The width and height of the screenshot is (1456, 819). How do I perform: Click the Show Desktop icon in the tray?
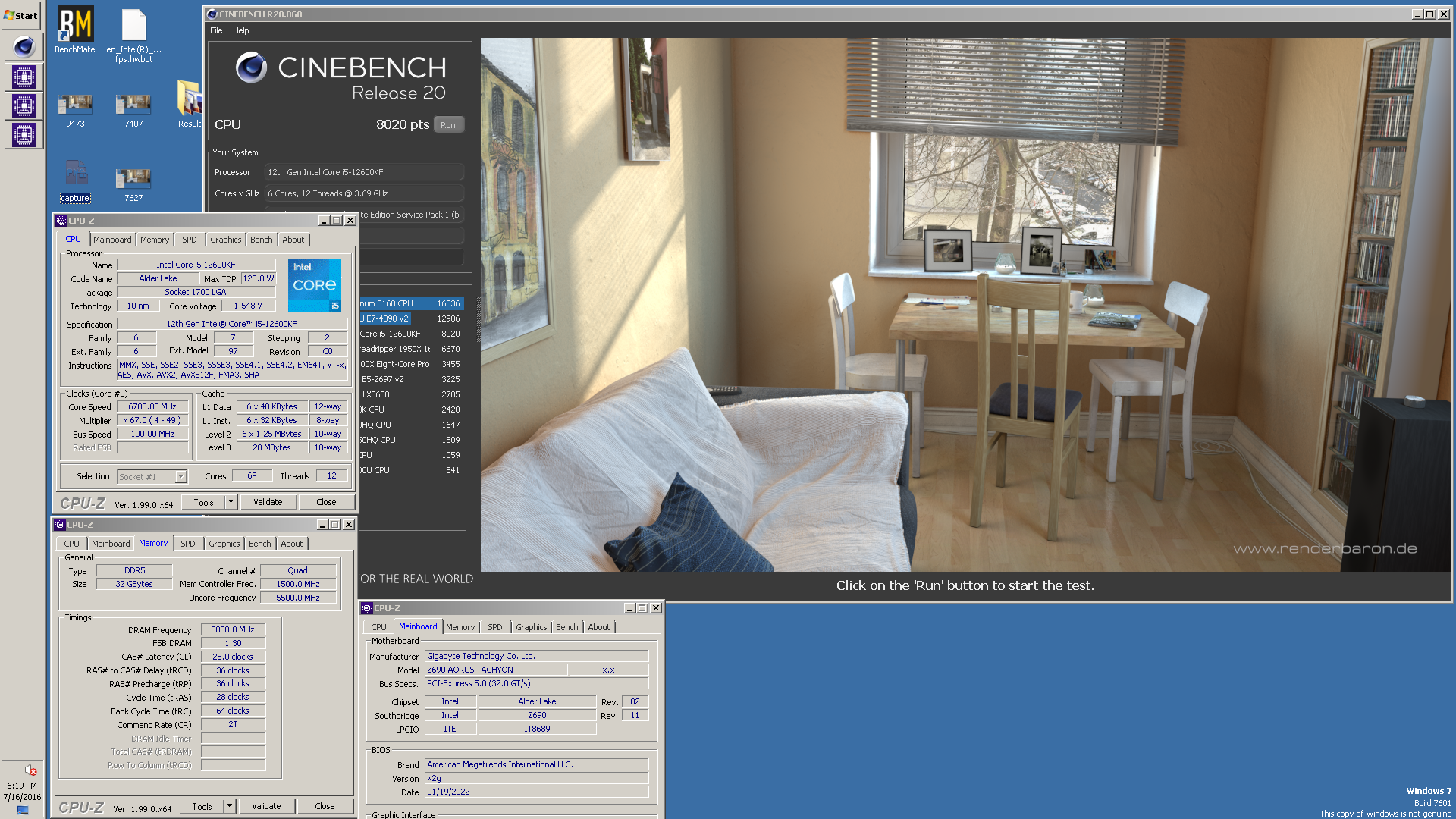[22, 810]
